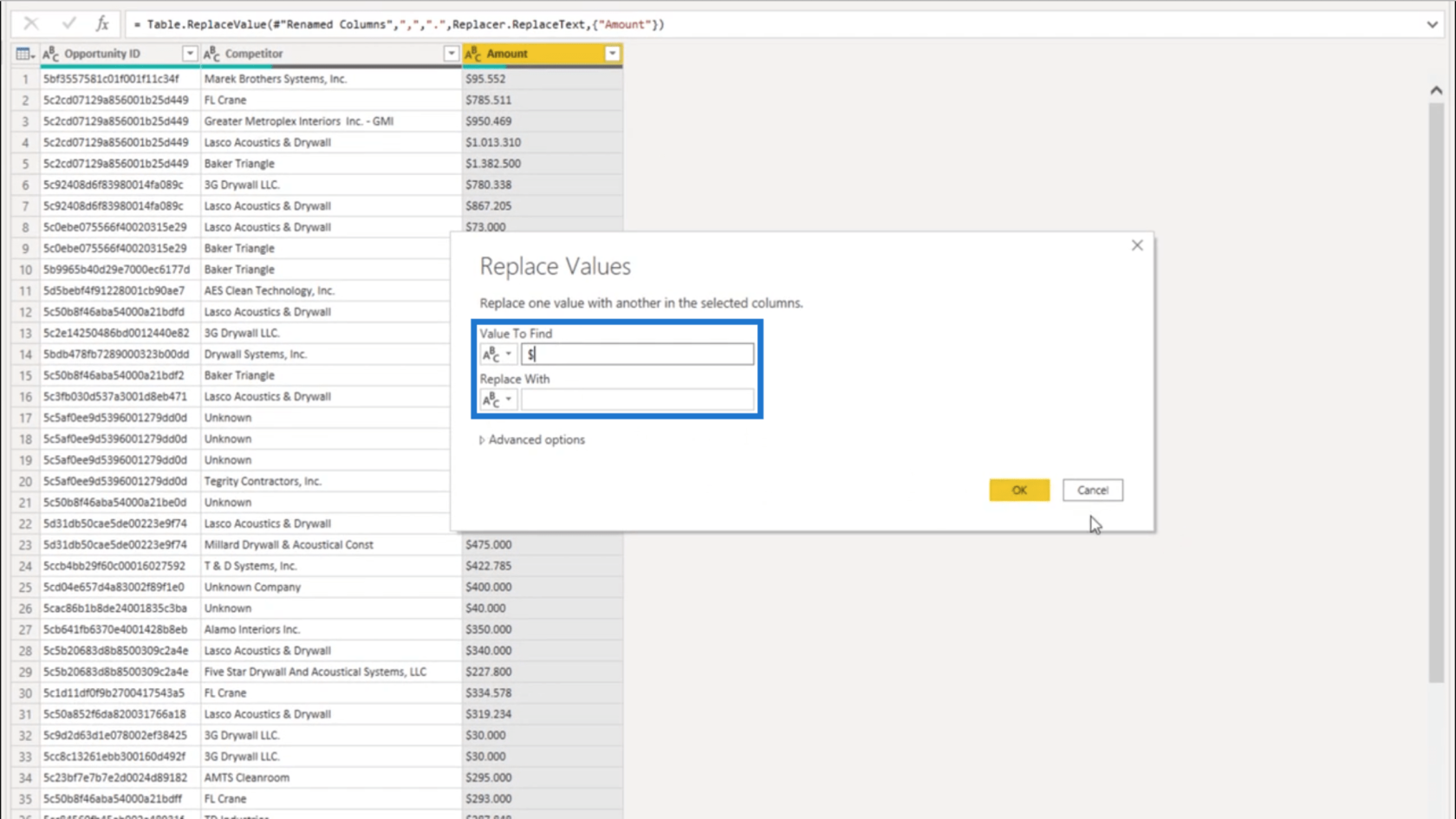Screen dimensions: 1456x819
Task: Open the Opportunity ID column filter dropdown
Action: [x=189, y=54]
